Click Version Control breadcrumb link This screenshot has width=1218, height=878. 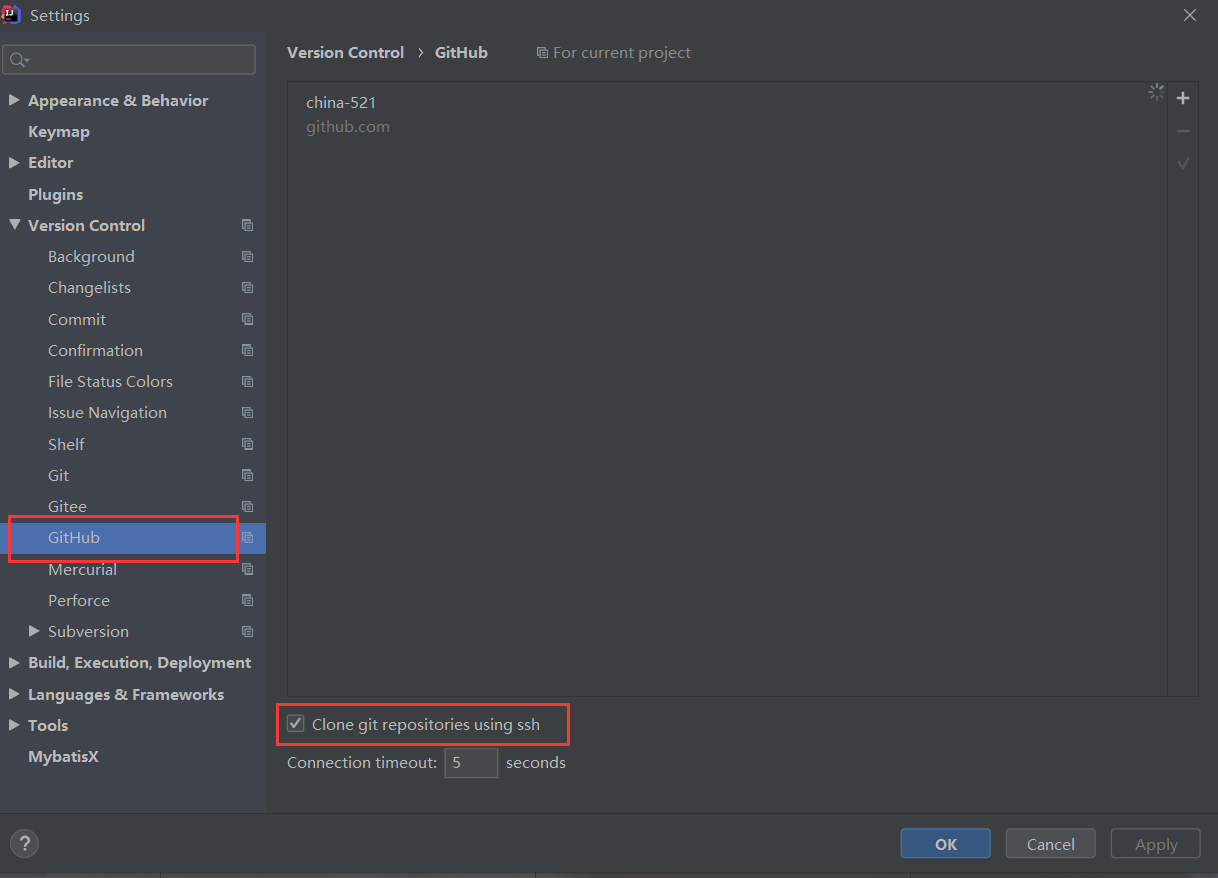coord(345,53)
